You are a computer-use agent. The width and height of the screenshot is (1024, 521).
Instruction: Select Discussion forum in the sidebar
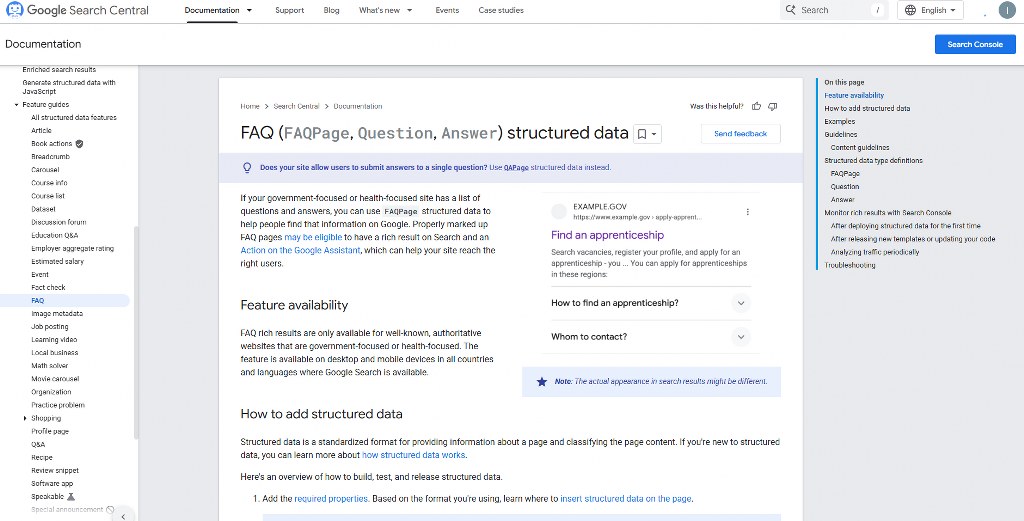tap(59, 222)
